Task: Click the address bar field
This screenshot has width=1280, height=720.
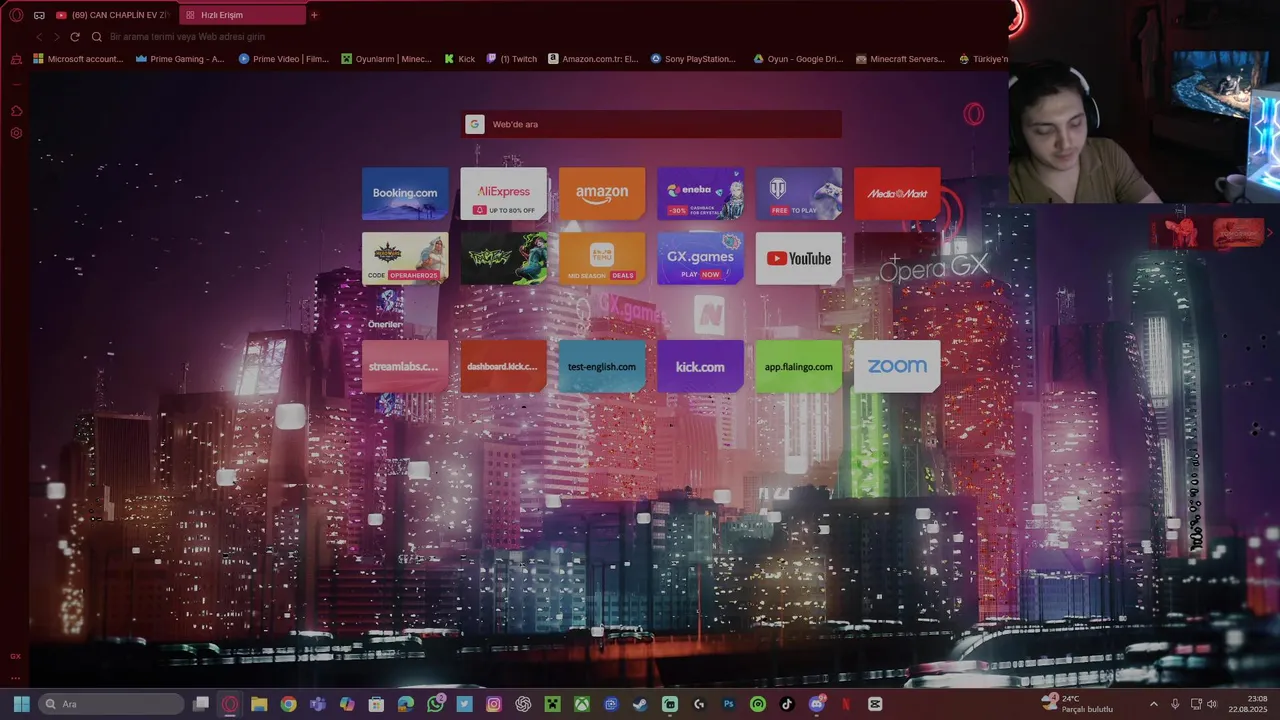Action: click(540, 37)
